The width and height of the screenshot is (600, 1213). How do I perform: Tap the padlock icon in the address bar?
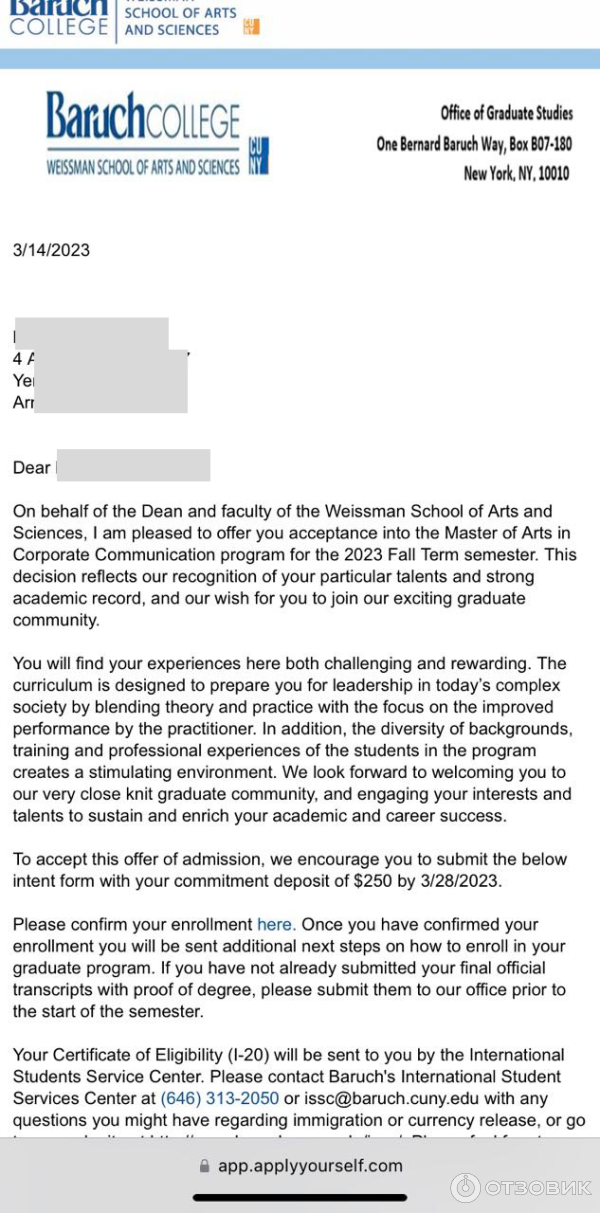pos(205,1166)
